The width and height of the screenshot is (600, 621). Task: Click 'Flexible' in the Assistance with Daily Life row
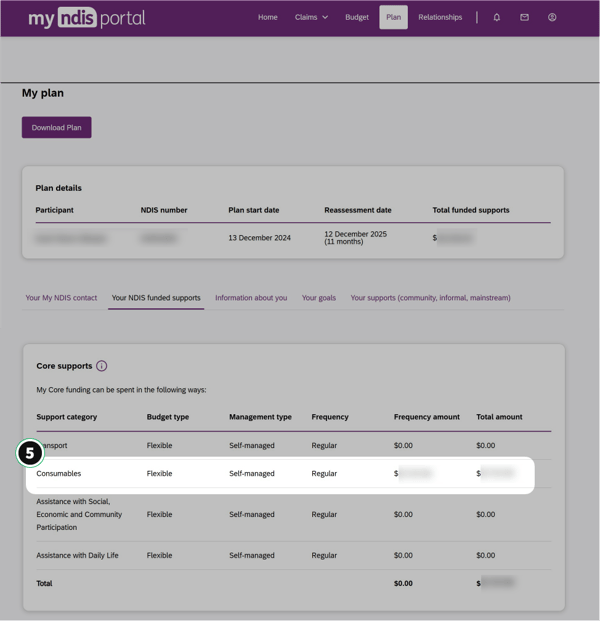click(x=160, y=555)
